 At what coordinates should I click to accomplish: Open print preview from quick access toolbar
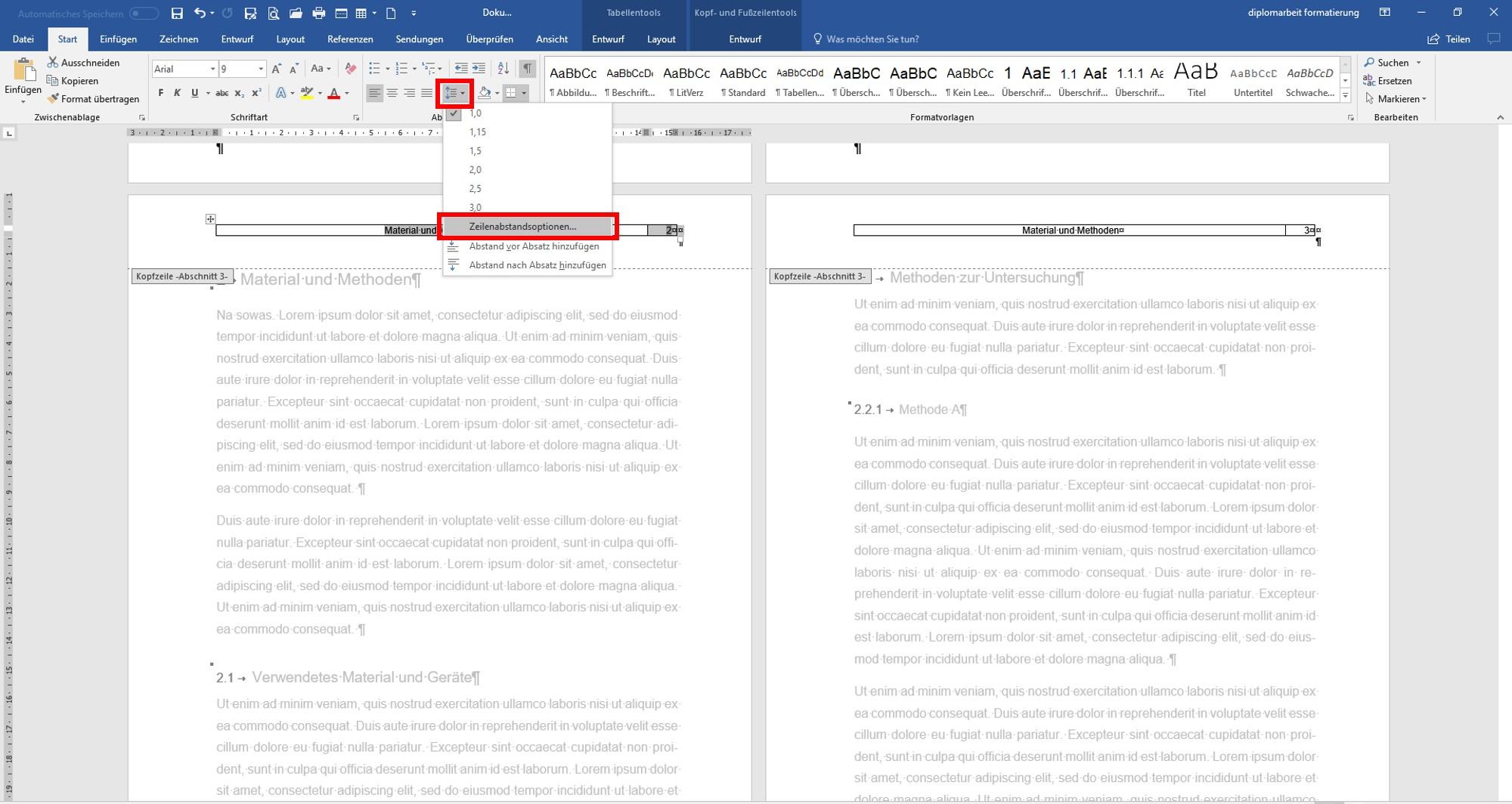point(273,13)
